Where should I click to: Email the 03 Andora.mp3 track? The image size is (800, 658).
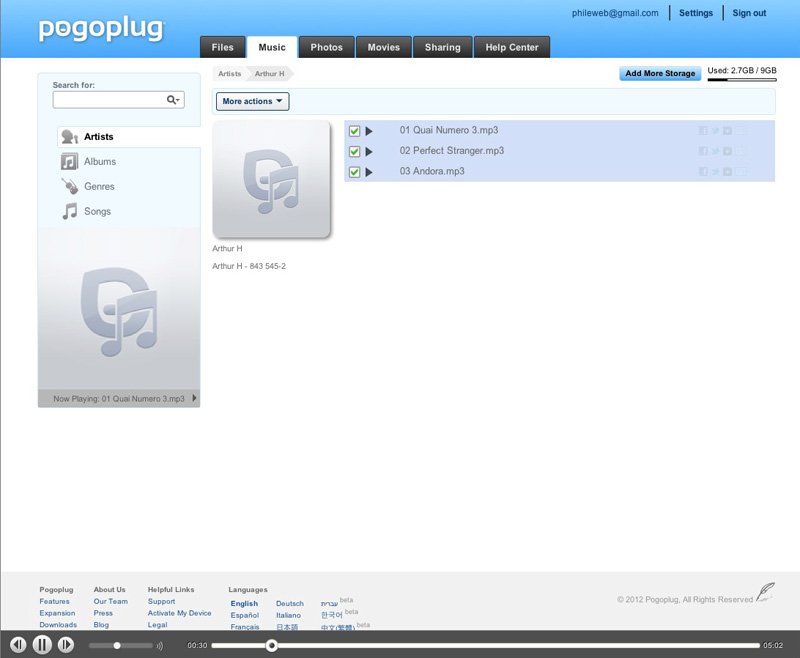pos(741,172)
